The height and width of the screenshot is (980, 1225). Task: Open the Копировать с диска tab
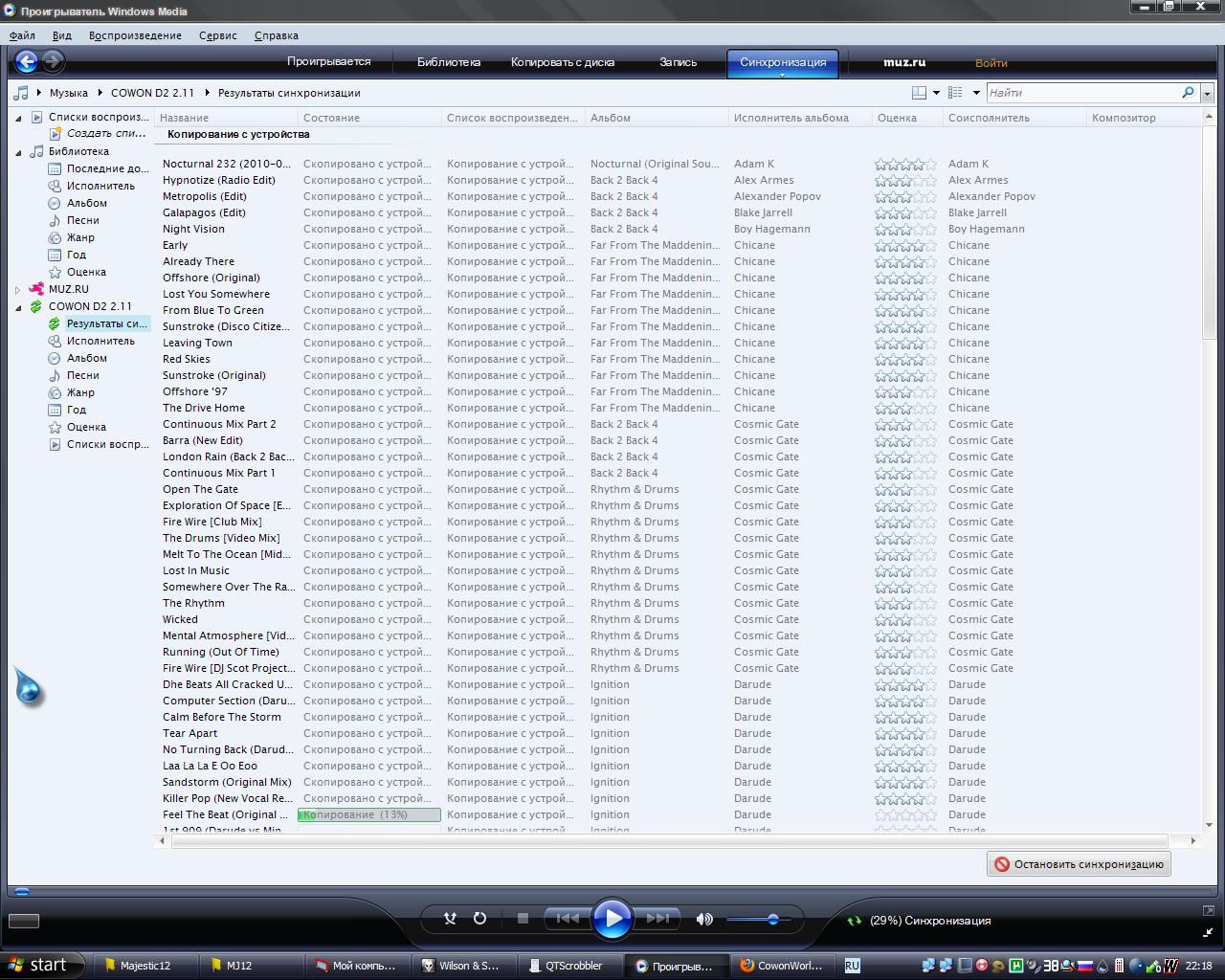[x=563, y=62]
